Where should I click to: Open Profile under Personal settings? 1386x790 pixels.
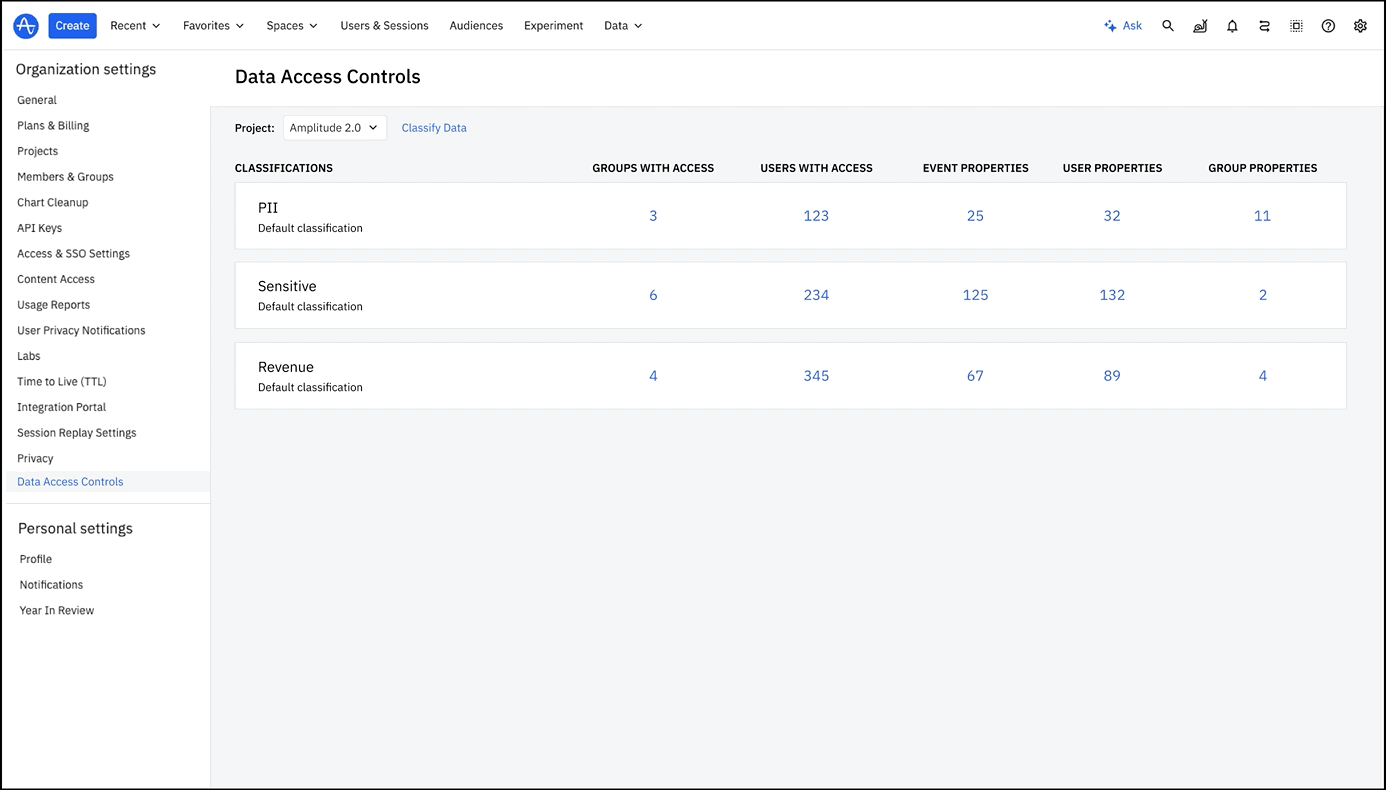(x=36, y=559)
